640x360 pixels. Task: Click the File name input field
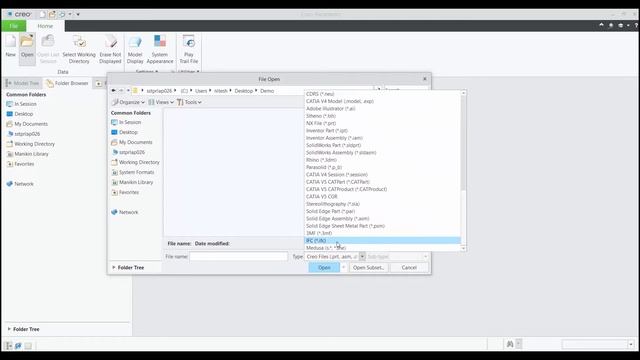point(238,257)
